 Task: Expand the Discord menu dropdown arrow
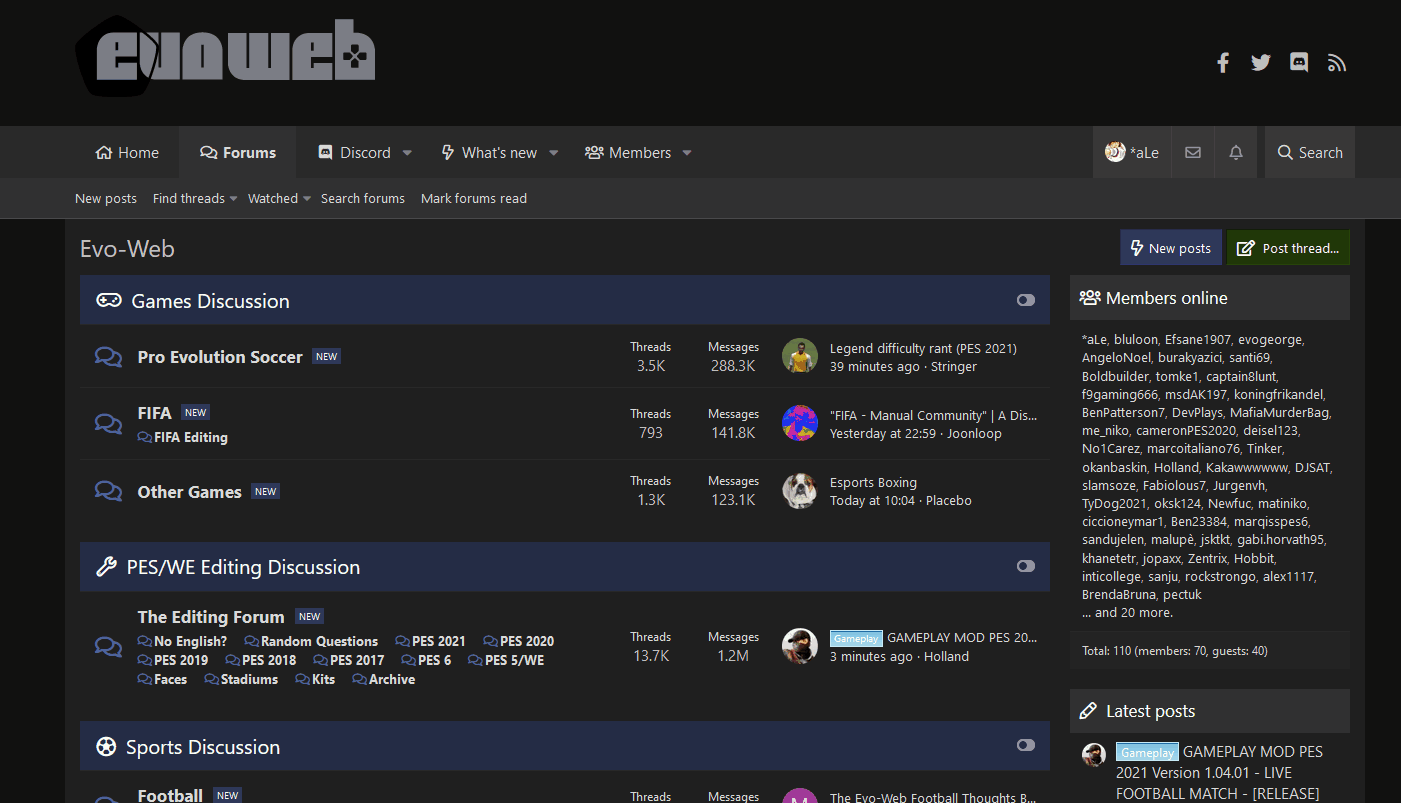[x=407, y=153]
